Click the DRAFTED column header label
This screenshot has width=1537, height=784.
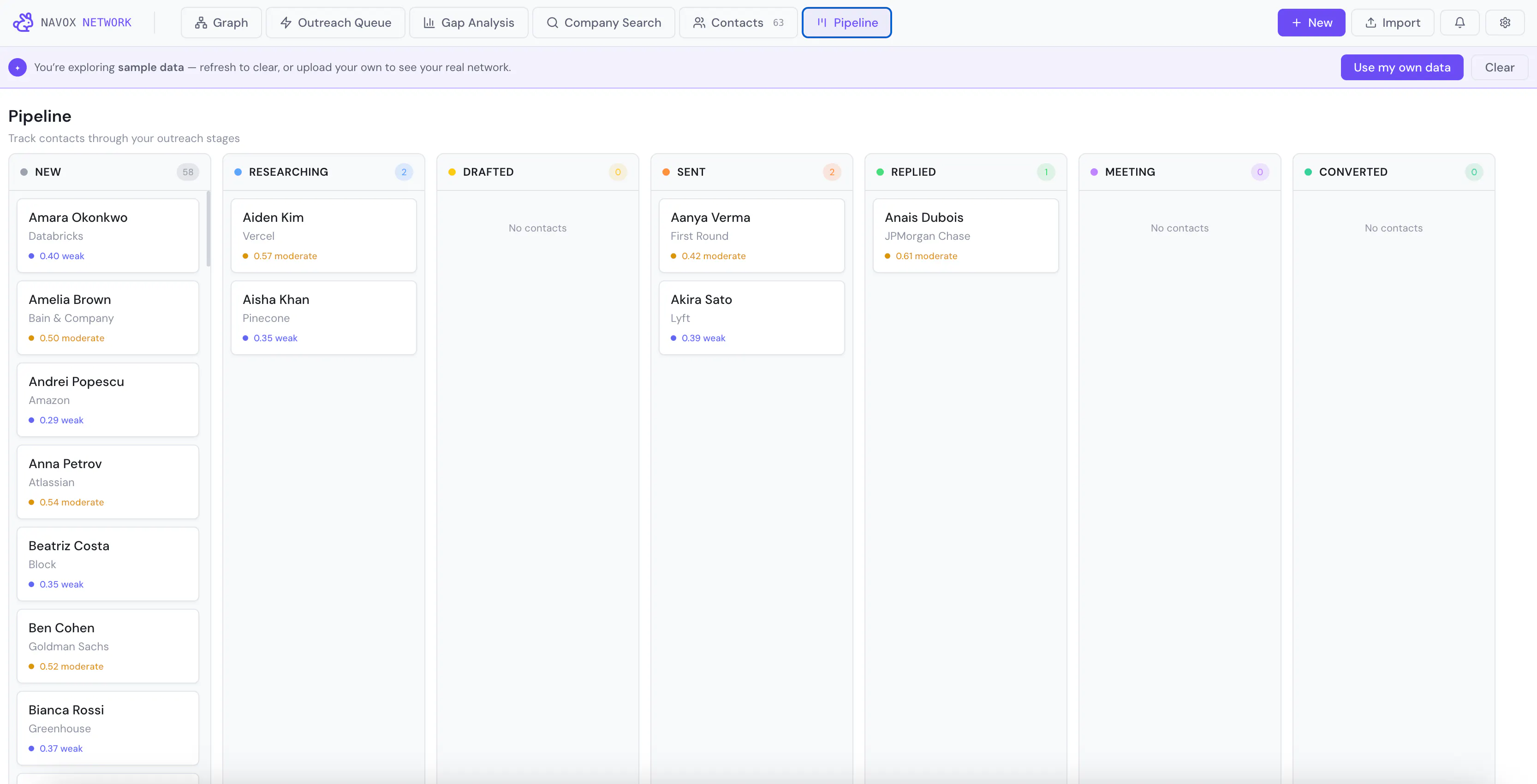point(488,172)
